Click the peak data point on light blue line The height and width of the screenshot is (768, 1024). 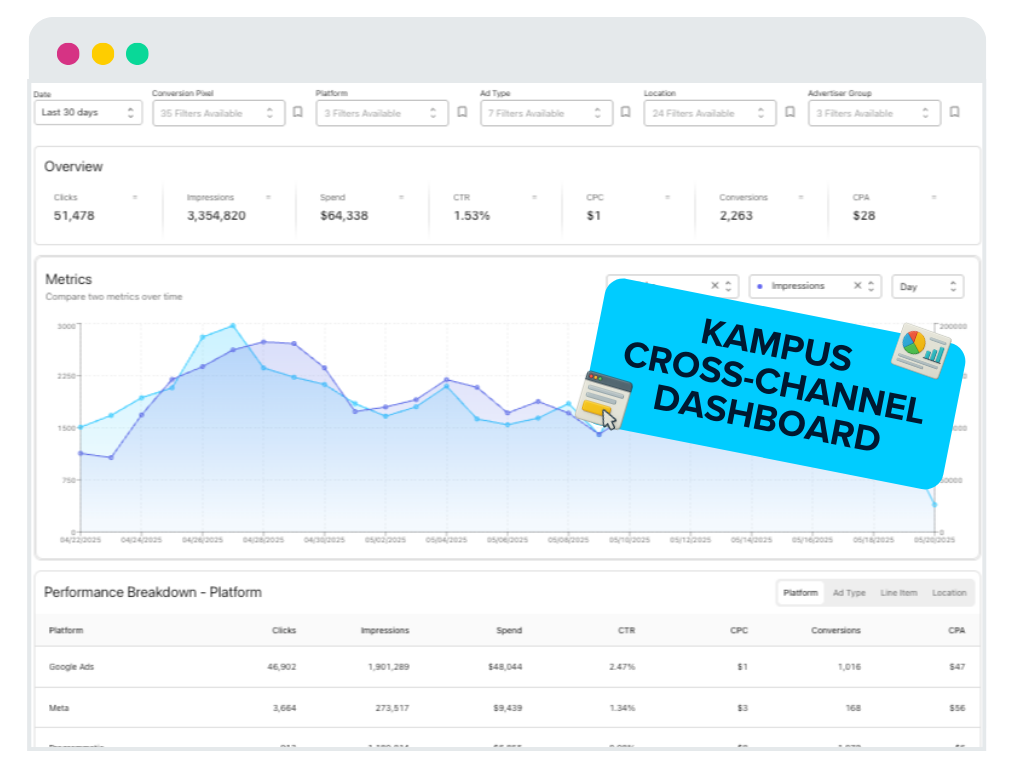pyautogui.click(x=232, y=325)
